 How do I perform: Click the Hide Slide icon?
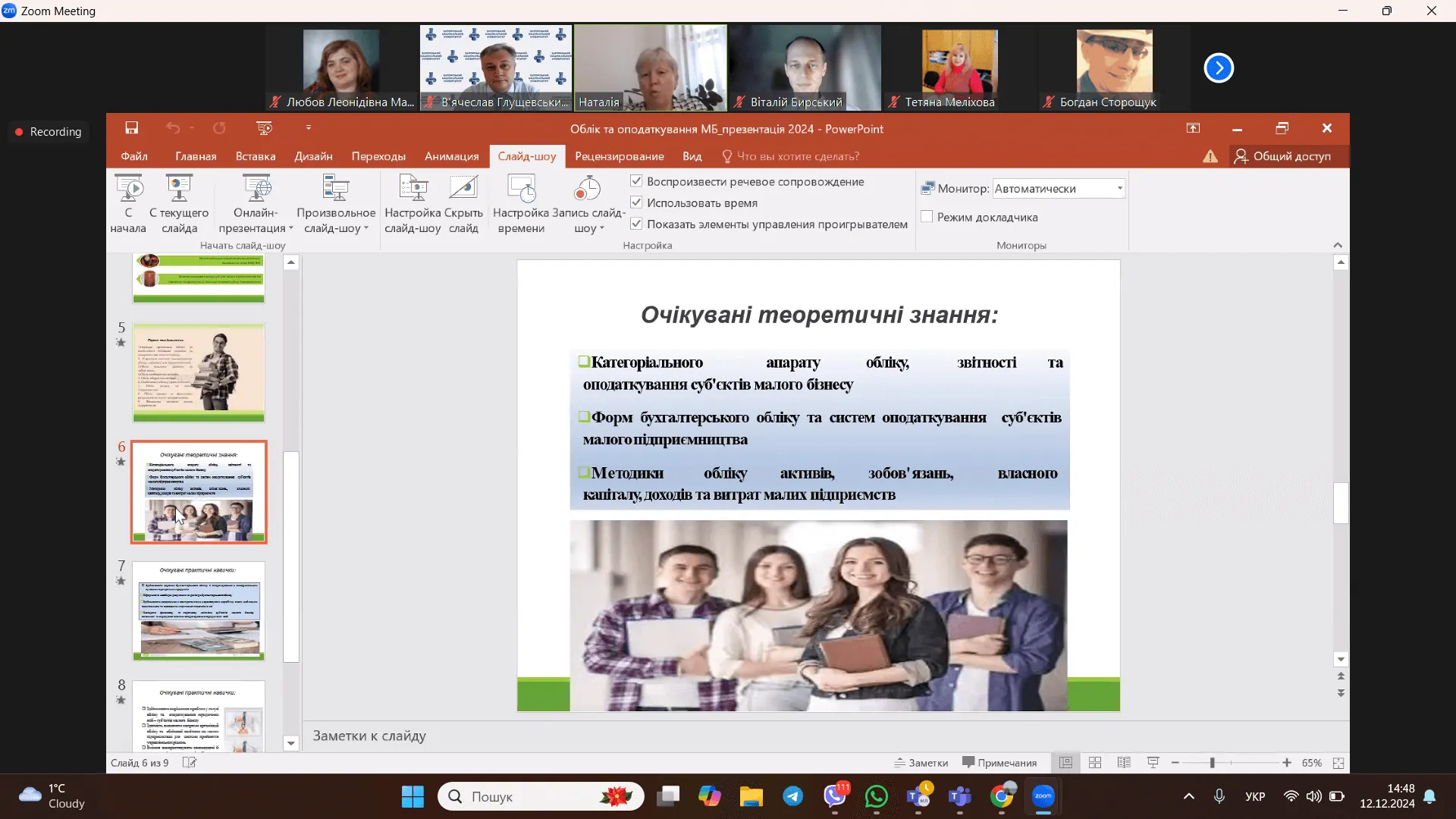[463, 189]
